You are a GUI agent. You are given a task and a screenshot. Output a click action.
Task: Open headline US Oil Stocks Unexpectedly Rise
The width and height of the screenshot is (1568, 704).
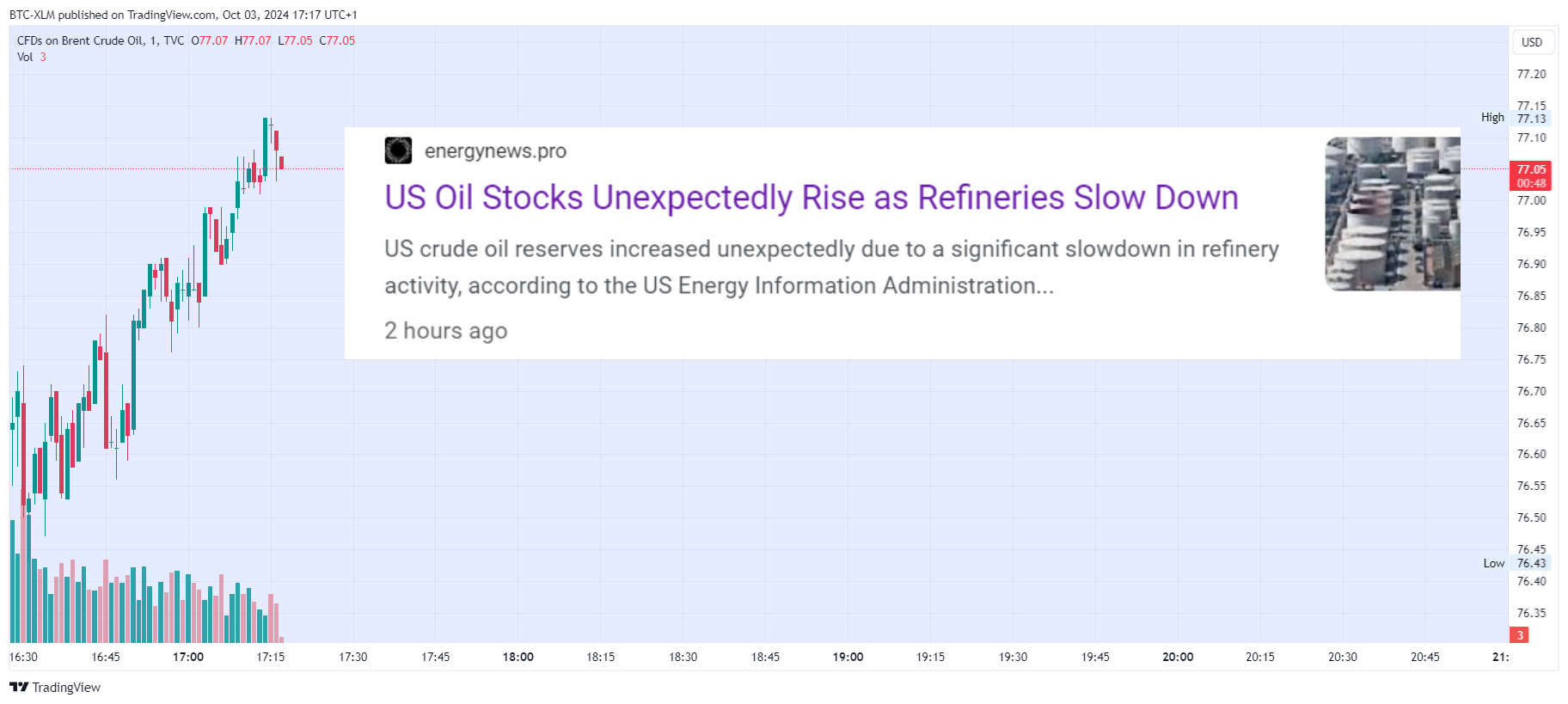(812, 197)
